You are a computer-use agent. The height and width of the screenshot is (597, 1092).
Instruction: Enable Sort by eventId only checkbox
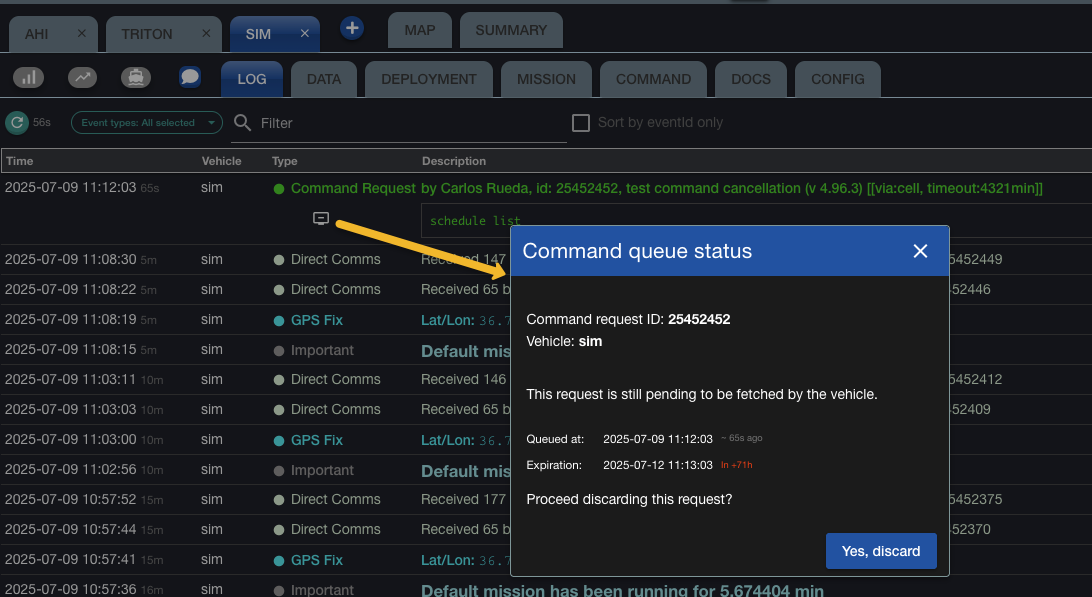[580, 123]
